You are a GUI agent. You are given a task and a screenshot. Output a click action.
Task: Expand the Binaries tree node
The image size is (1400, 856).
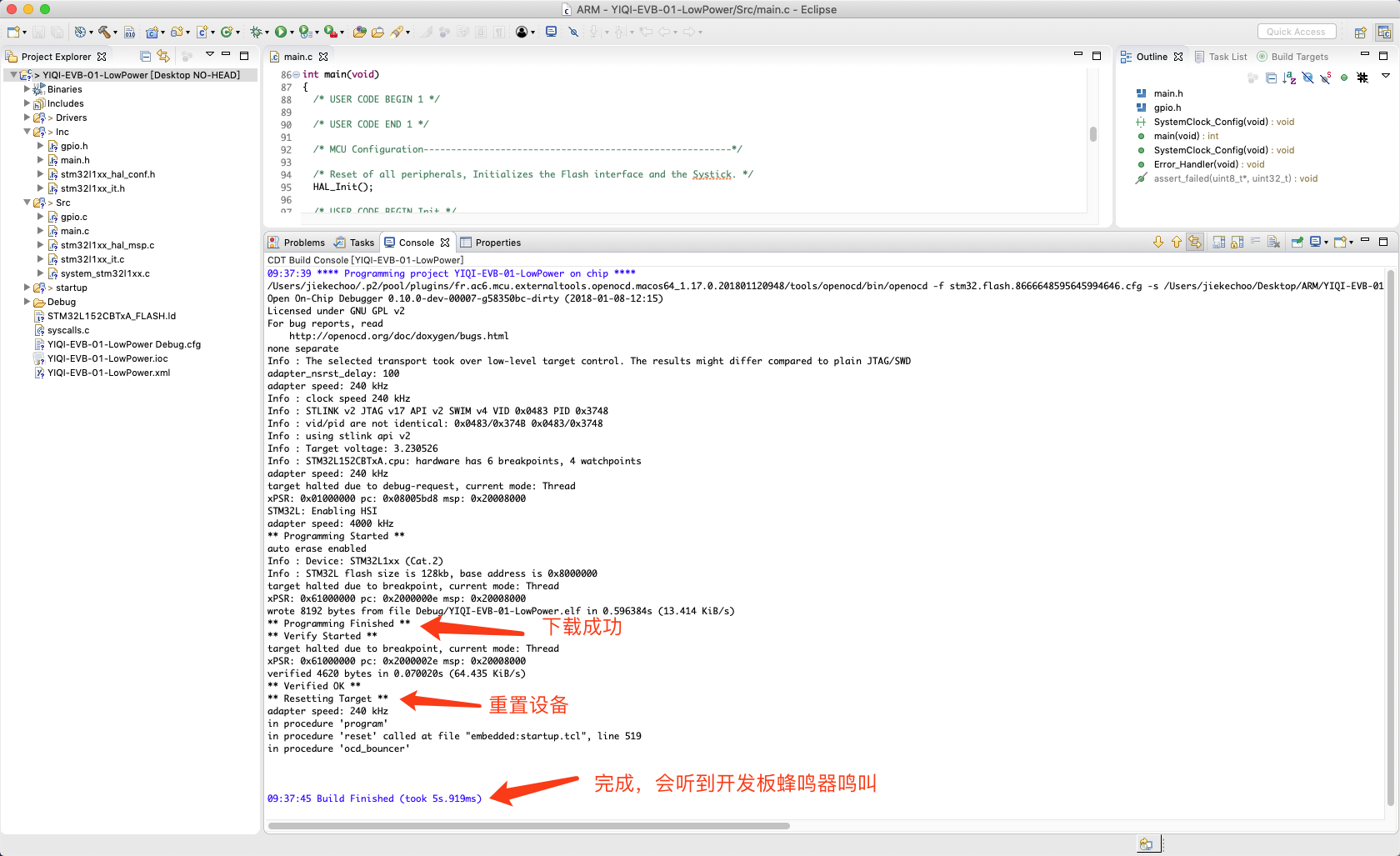click(x=27, y=88)
